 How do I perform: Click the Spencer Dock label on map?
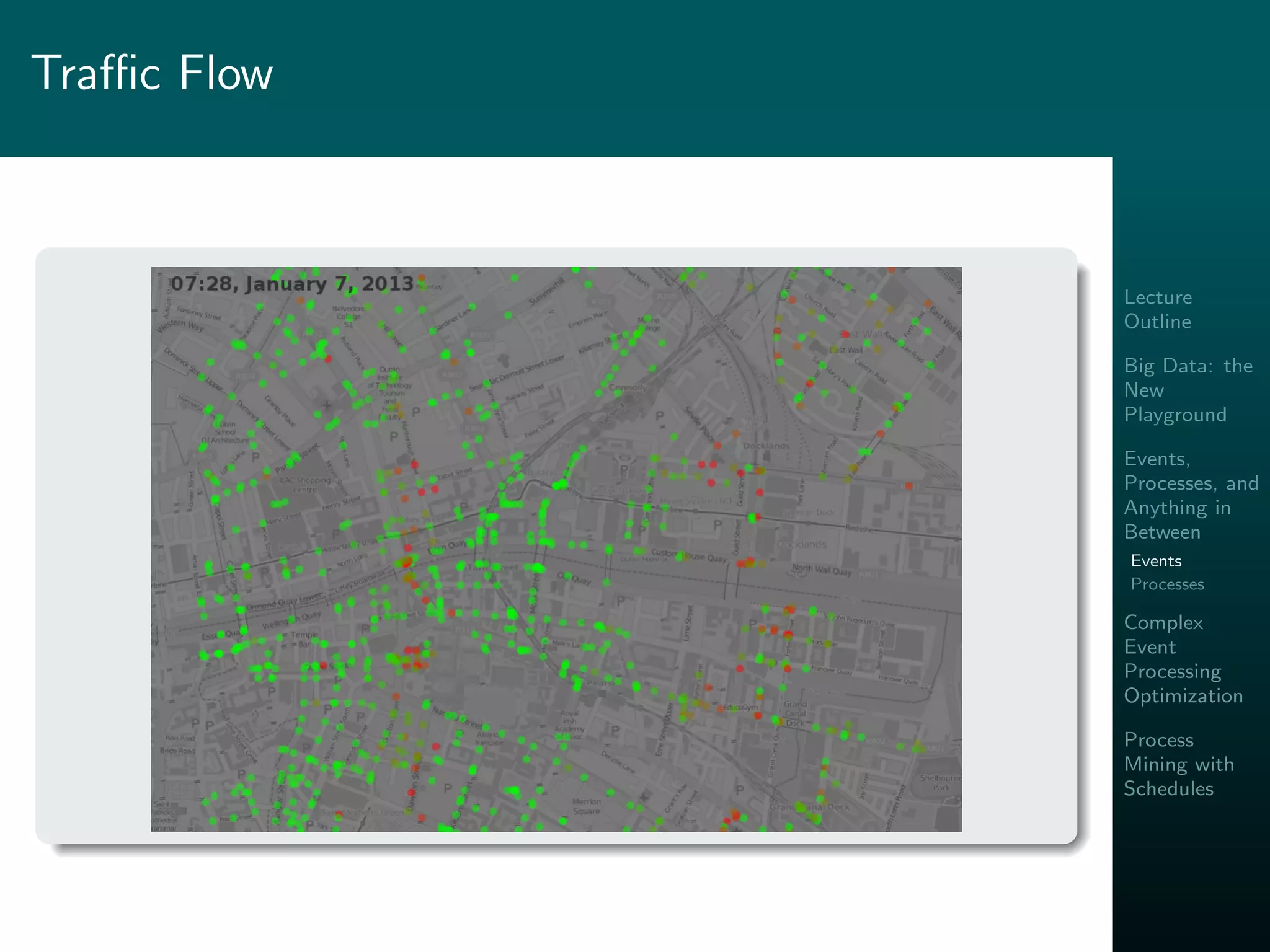point(808,513)
